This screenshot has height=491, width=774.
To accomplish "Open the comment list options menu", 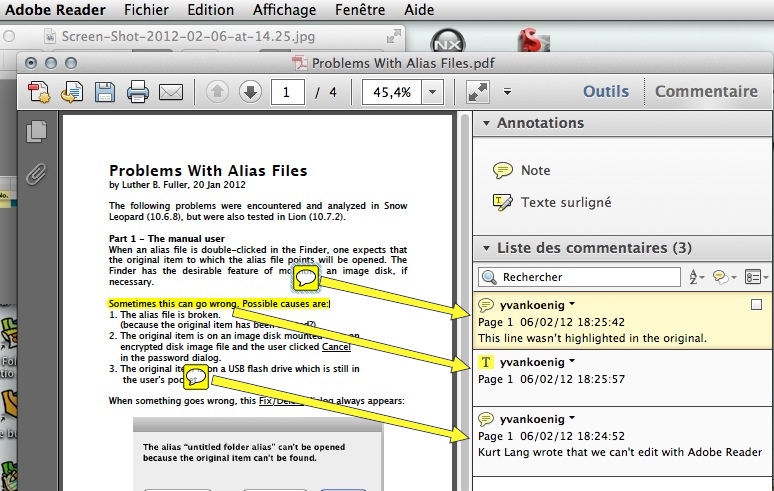I will point(757,277).
